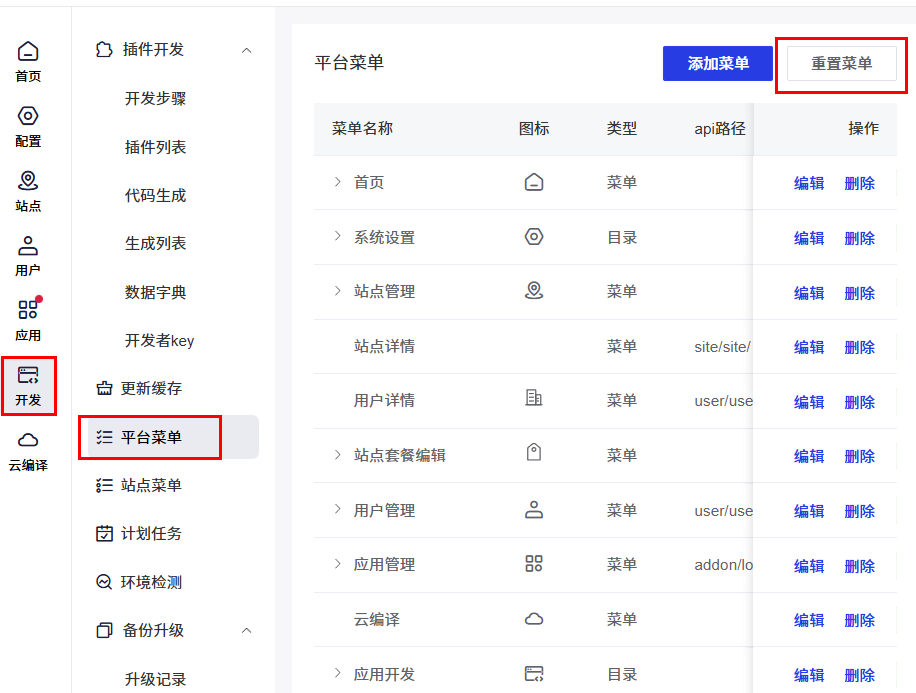This screenshot has height=693, width=916.
Task: Collapse the 备份升级 menu group
Action: click(x=247, y=631)
